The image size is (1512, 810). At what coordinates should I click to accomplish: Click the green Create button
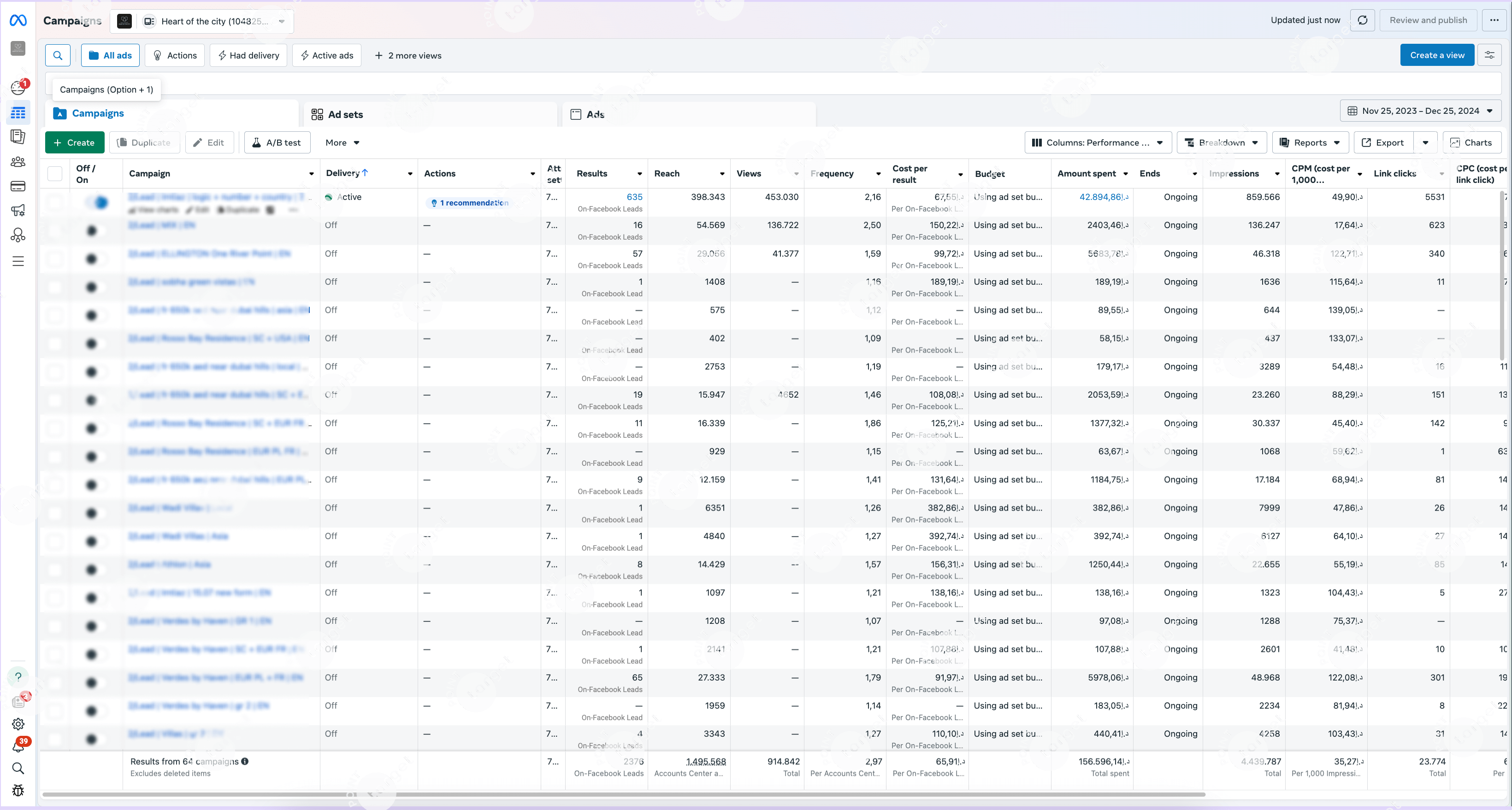pos(75,142)
